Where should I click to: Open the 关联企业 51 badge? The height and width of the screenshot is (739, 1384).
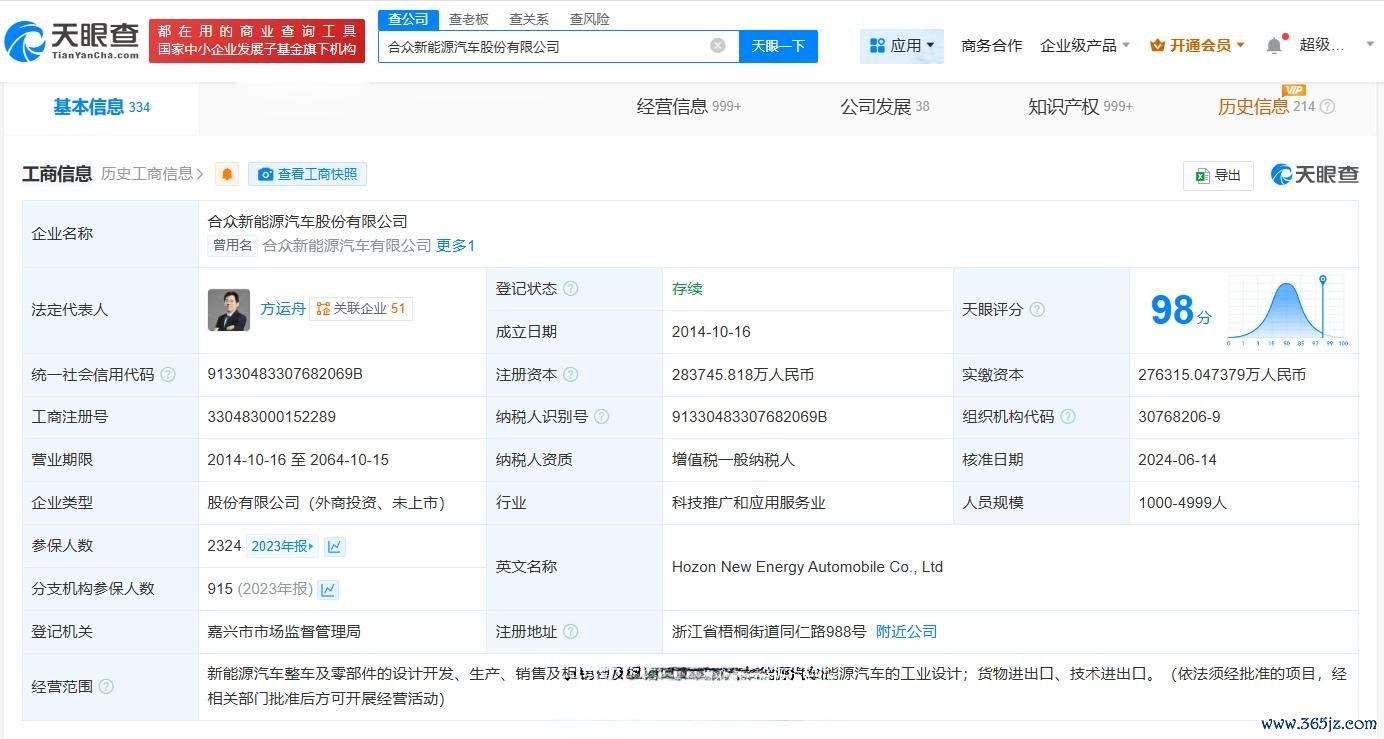[x=361, y=309]
